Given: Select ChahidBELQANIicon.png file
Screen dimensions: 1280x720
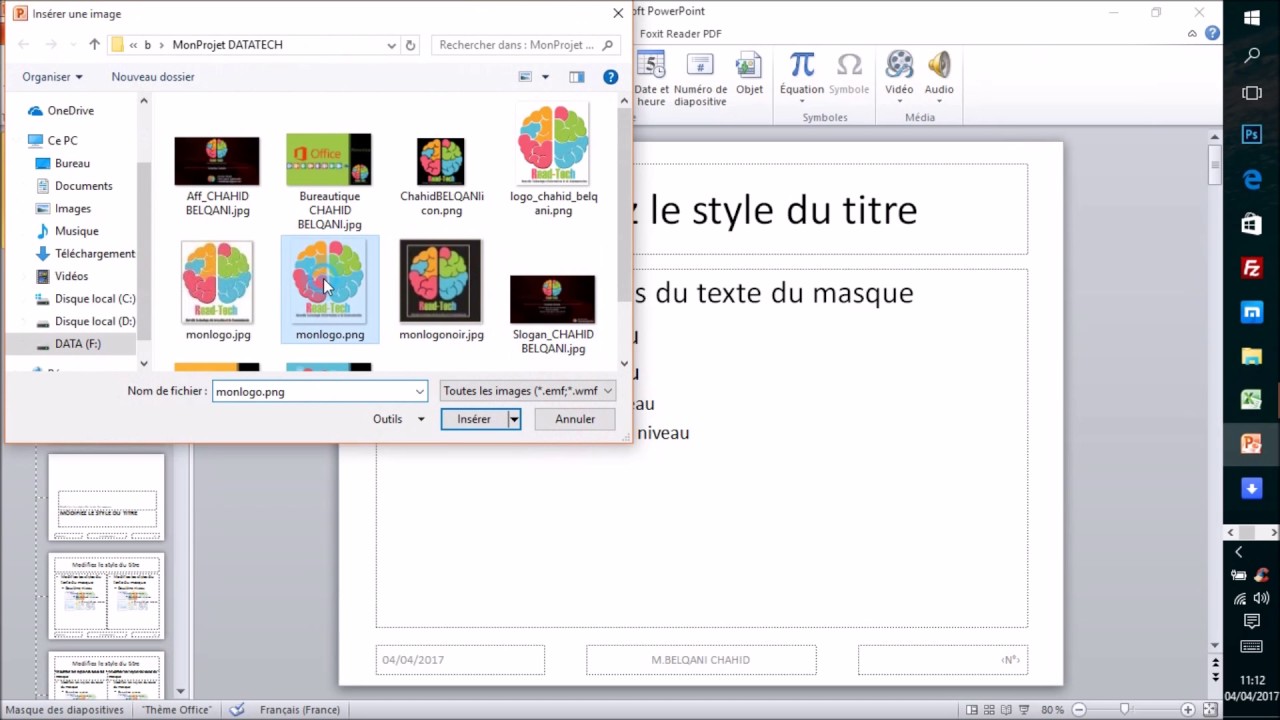Looking at the screenshot, I should (441, 176).
